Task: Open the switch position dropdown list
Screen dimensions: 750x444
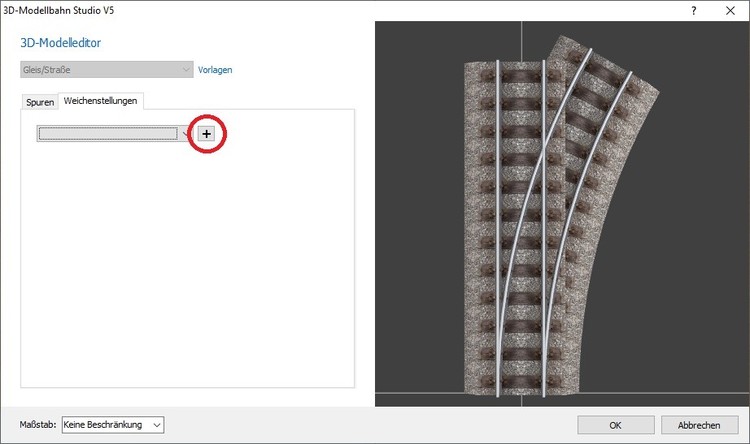Action: point(114,133)
